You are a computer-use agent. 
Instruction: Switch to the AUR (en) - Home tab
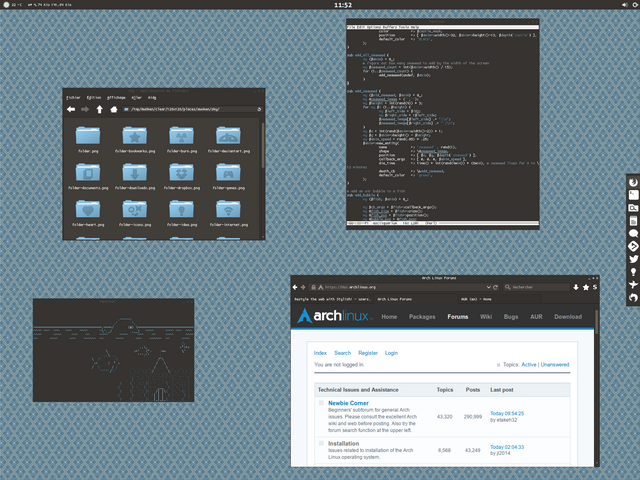click(x=499, y=299)
